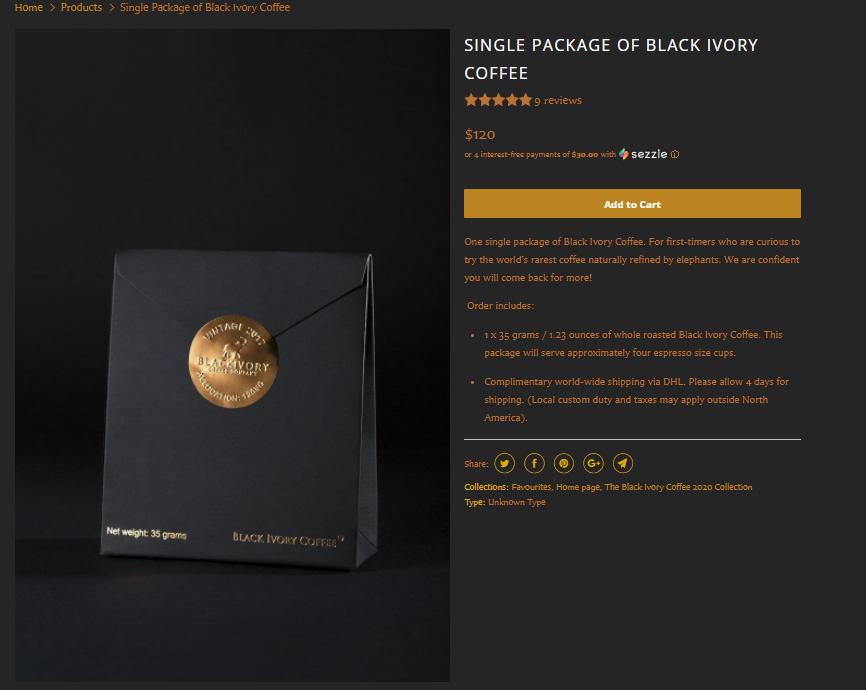This screenshot has width=866, height=690.
Task: Read the 9 reviews
Action: 558,100
